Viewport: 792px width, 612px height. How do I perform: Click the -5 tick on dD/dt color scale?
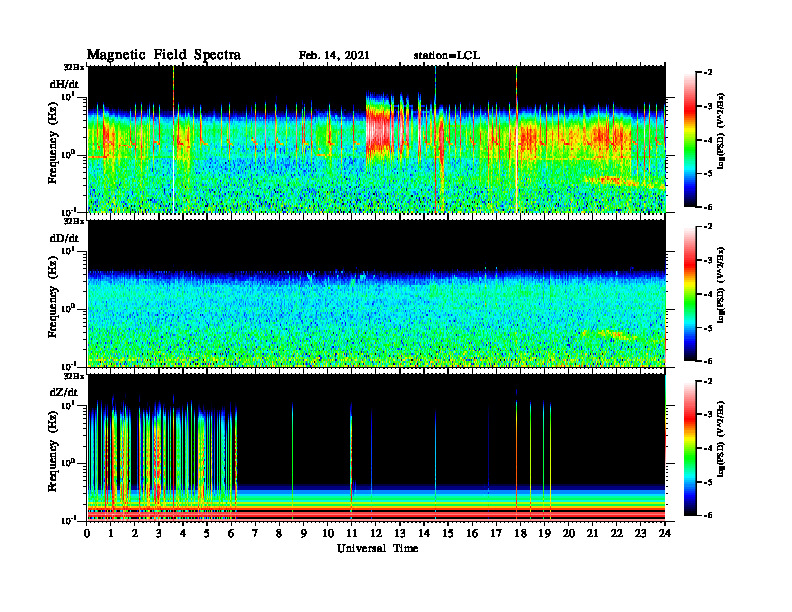click(x=707, y=328)
